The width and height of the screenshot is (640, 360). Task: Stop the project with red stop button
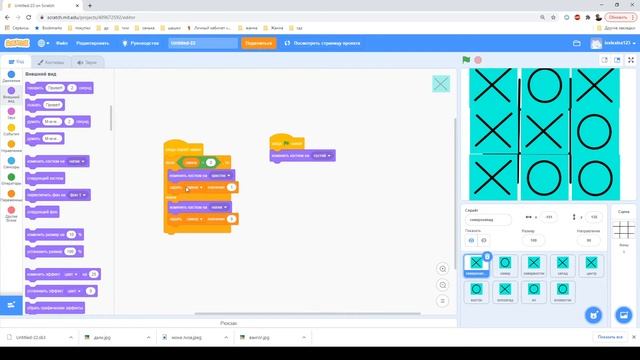click(478, 60)
